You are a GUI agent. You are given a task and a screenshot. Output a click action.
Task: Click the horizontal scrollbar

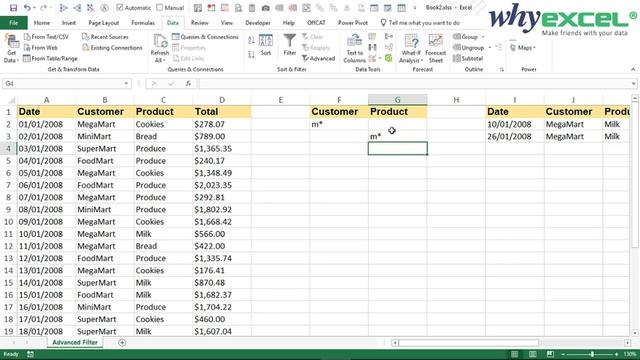pyautogui.click(x=469, y=343)
